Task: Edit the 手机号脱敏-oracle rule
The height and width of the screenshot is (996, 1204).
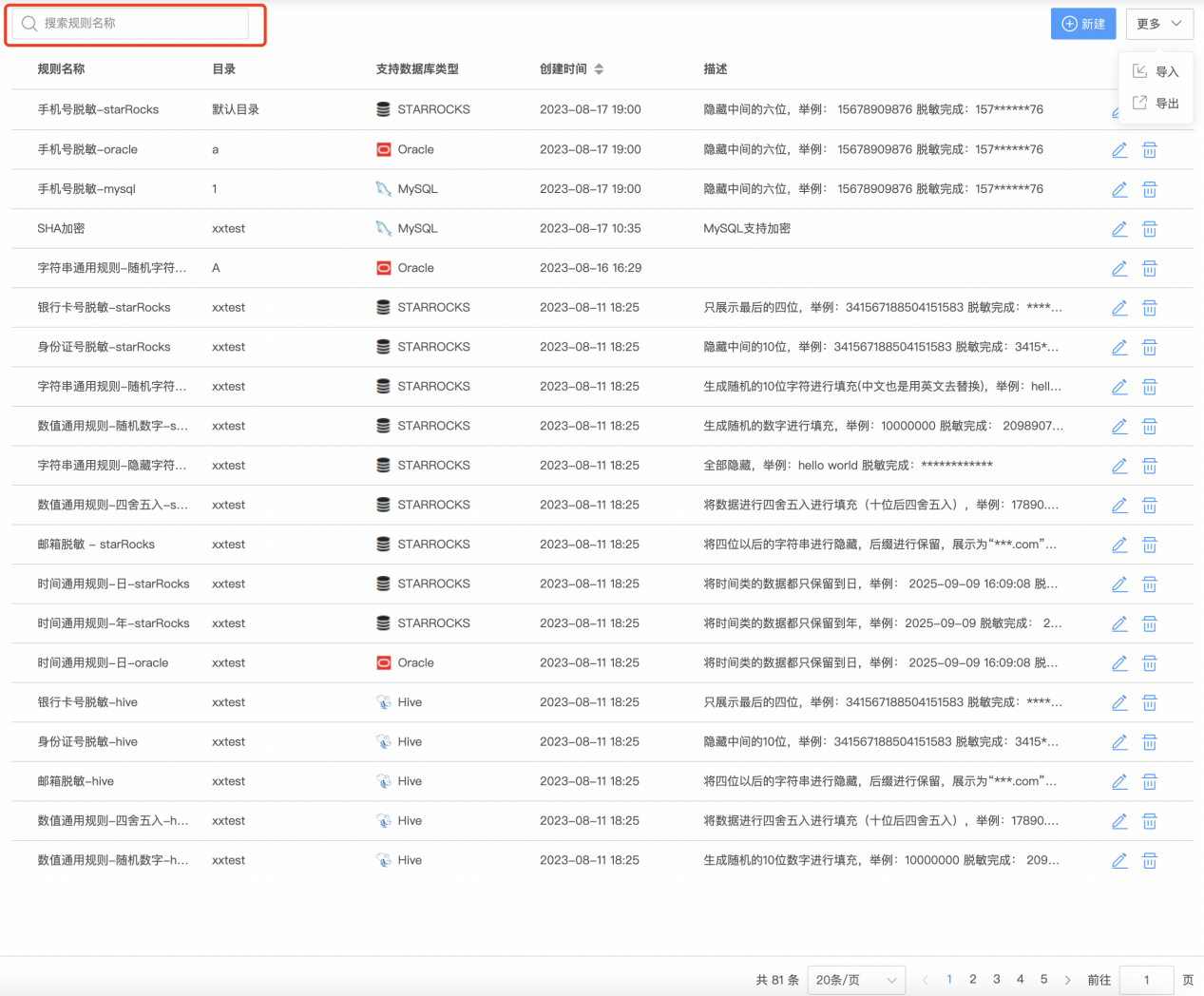Action: (x=1119, y=150)
